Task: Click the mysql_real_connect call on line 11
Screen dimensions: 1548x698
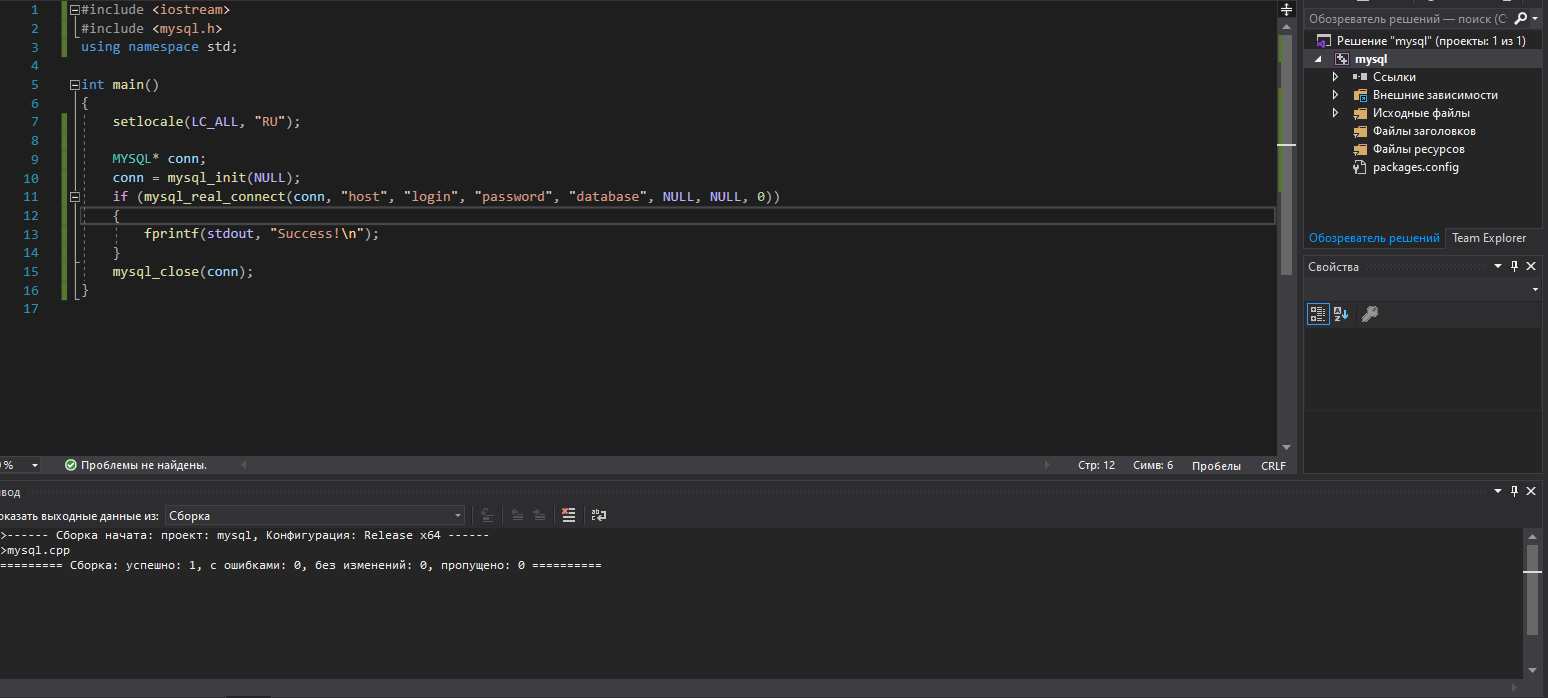Action: point(215,197)
